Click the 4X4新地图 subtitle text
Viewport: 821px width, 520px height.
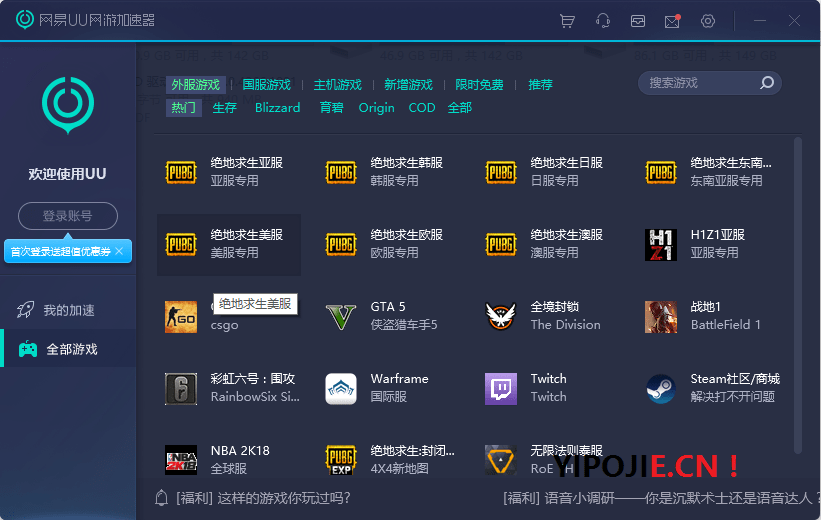[x=400, y=468]
